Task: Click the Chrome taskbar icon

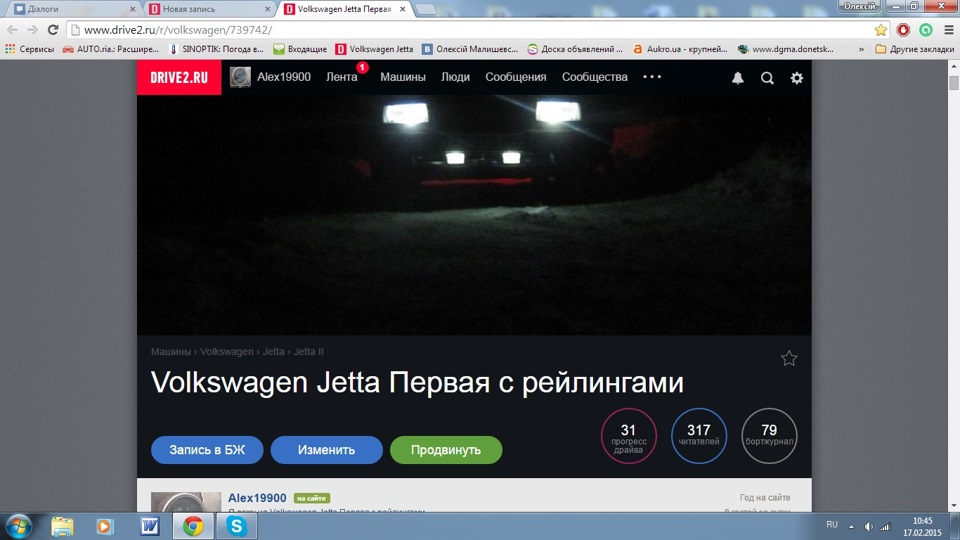Action: tap(193, 527)
